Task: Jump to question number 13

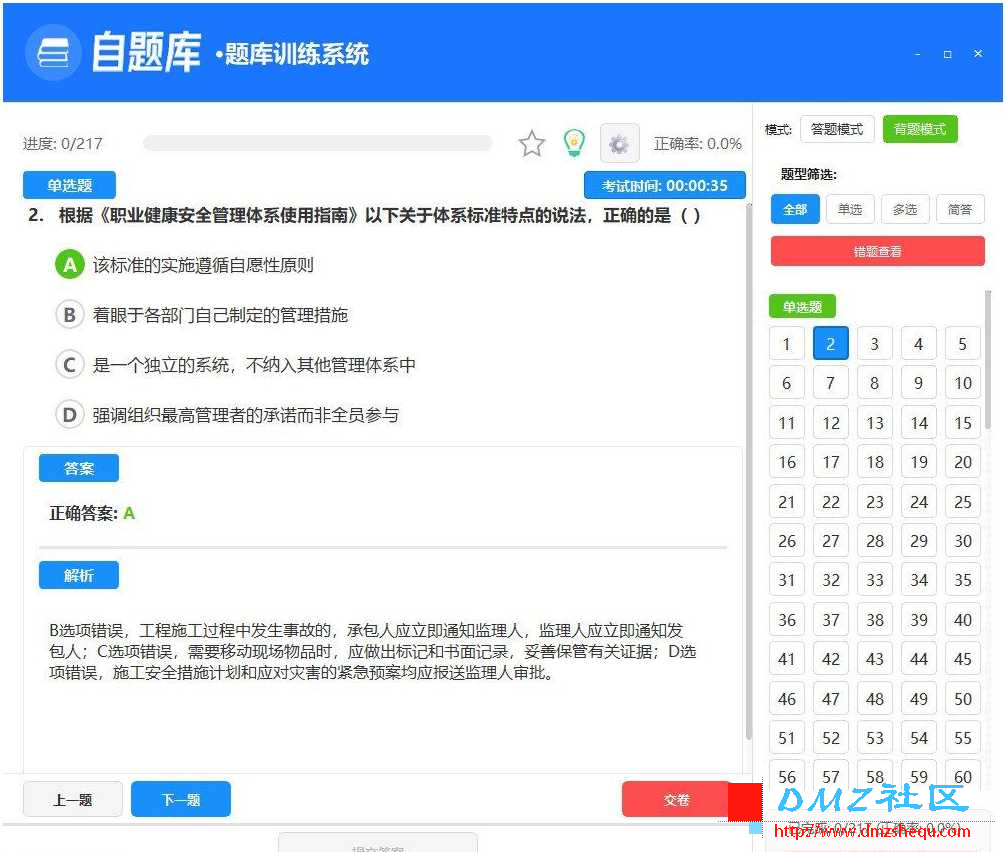Action: (875, 423)
